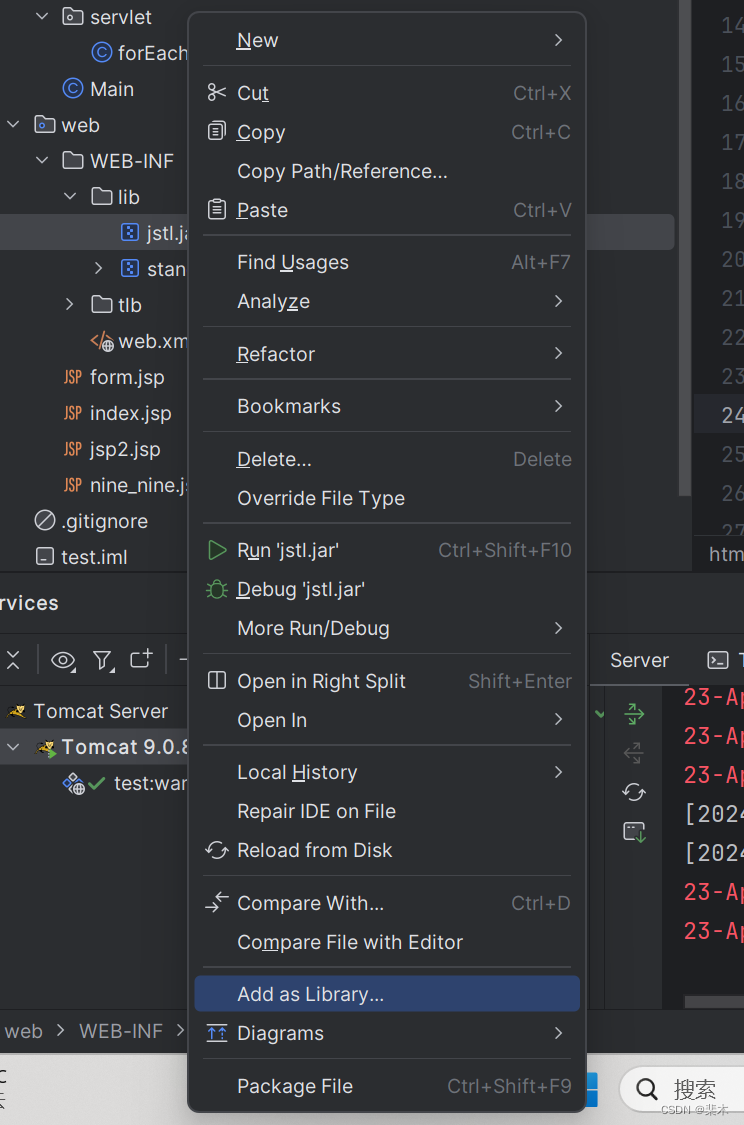Select Find Usages
The width and height of the screenshot is (744, 1125).
[387, 263]
